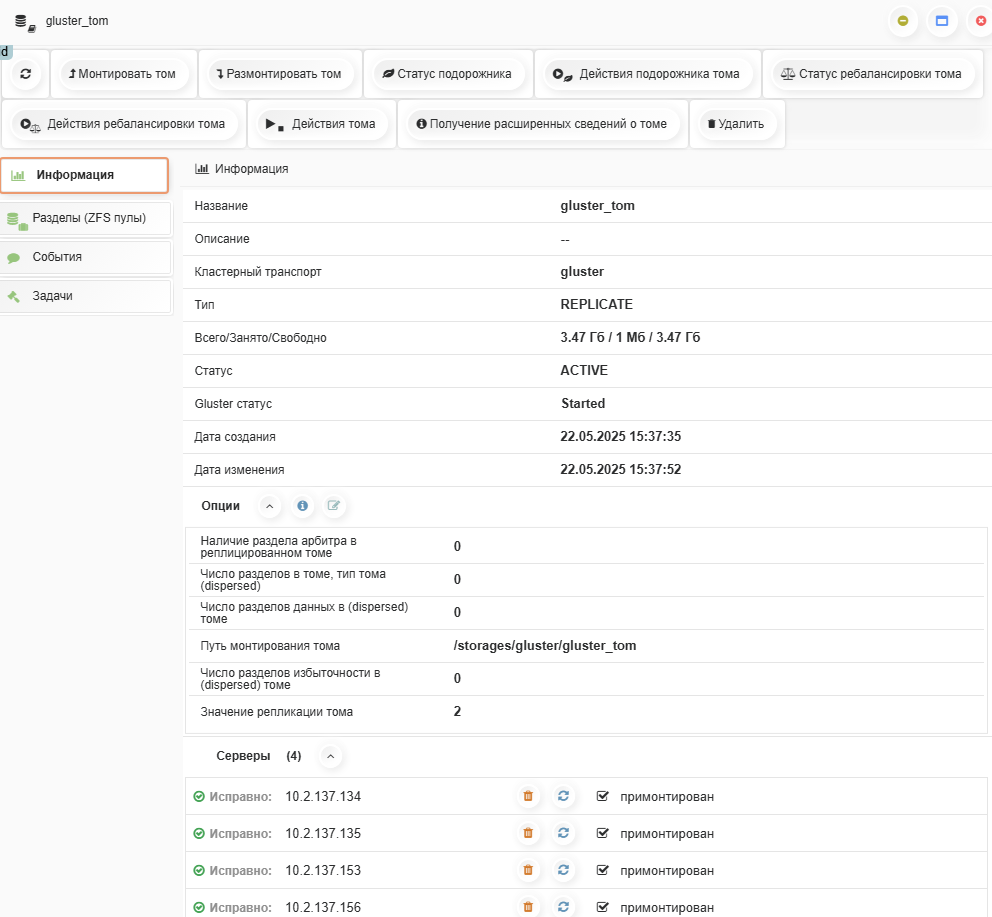Click the replication value 2
This screenshot has height=917, width=992.
point(457,711)
